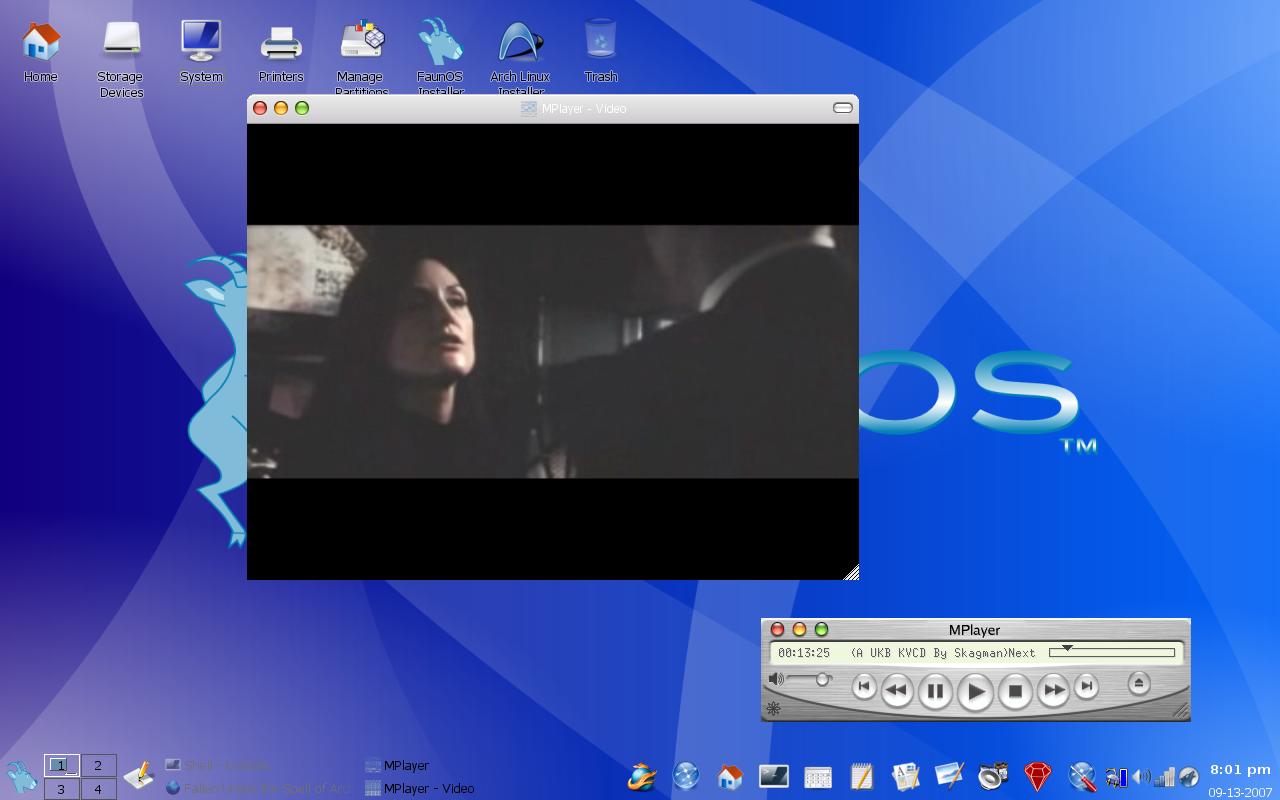Select the MPlayer taskbar entry
This screenshot has height=800, width=1280.
click(460, 765)
